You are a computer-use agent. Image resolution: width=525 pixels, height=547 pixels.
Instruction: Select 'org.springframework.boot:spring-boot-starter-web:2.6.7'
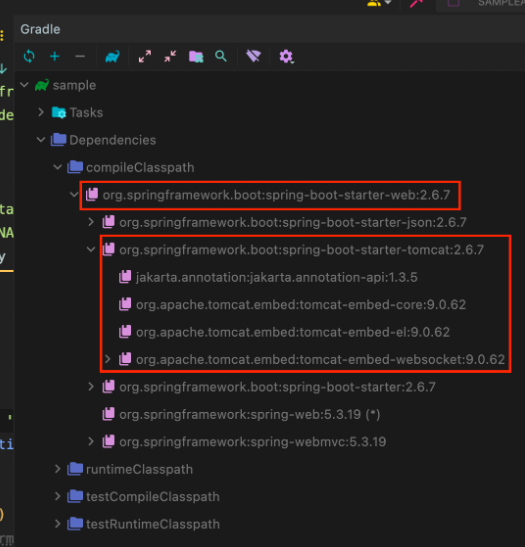tap(276, 195)
